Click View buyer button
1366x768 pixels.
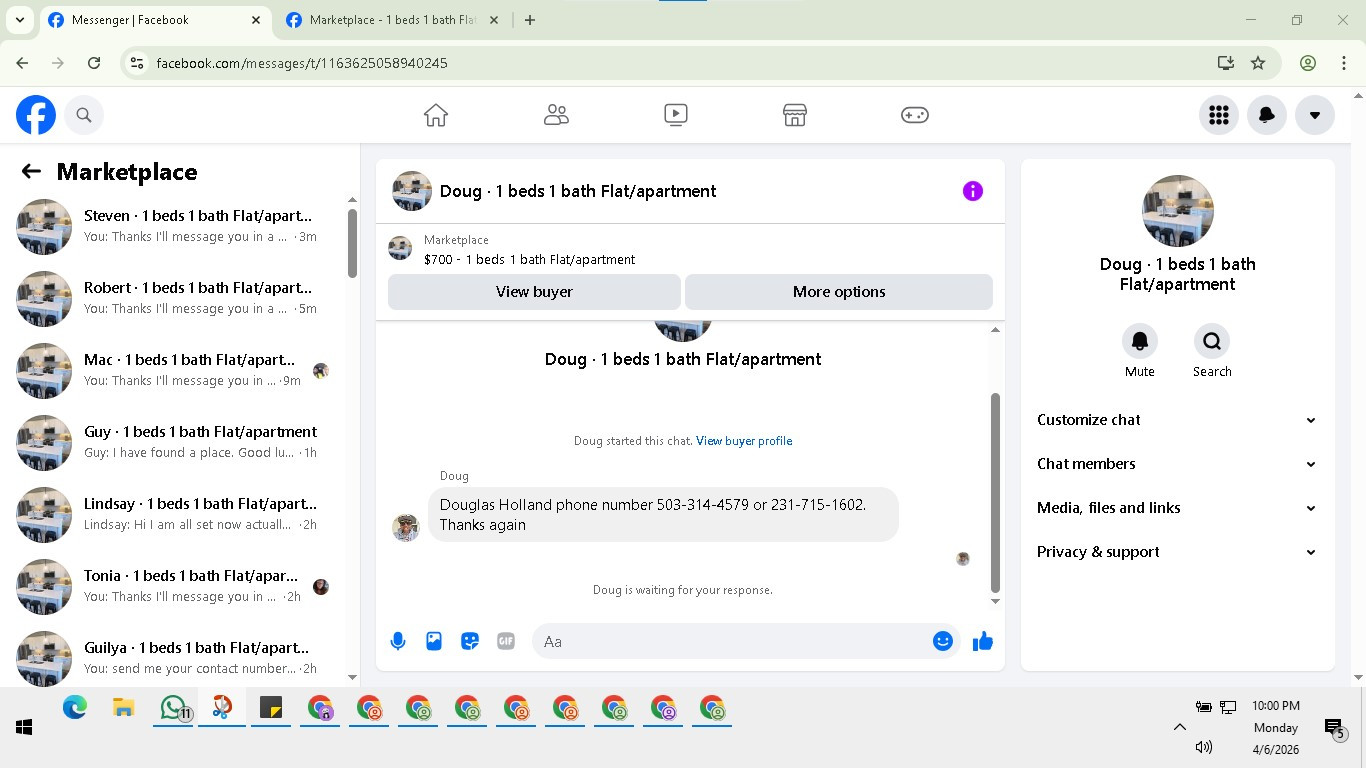534,292
